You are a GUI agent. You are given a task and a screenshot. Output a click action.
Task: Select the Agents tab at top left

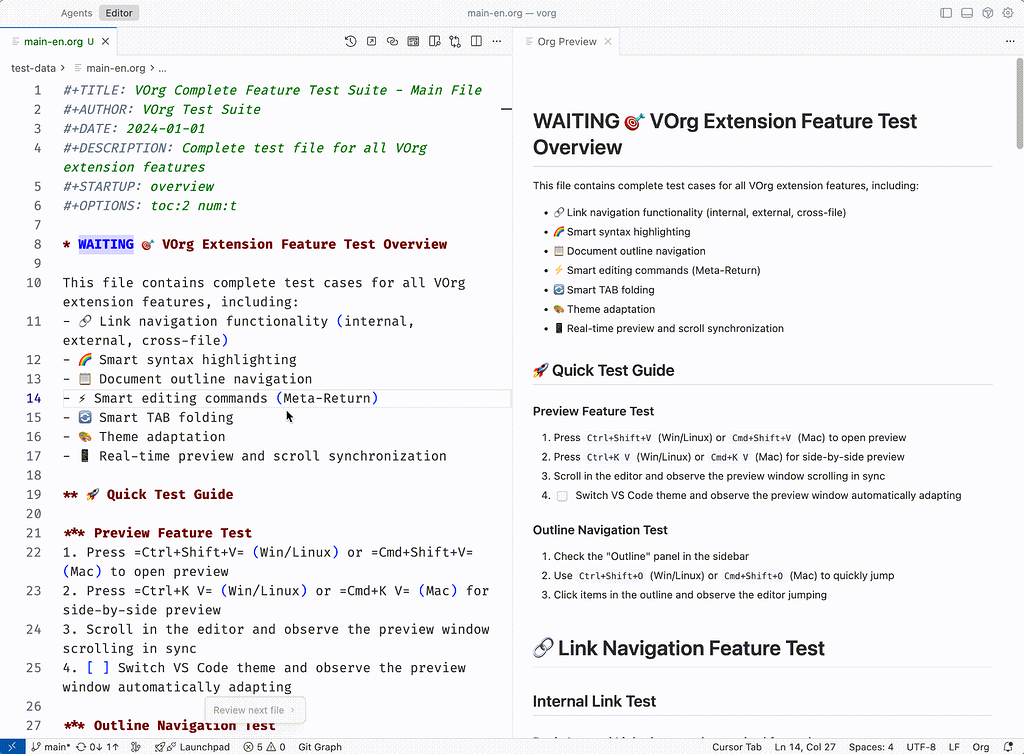[76, 13]
